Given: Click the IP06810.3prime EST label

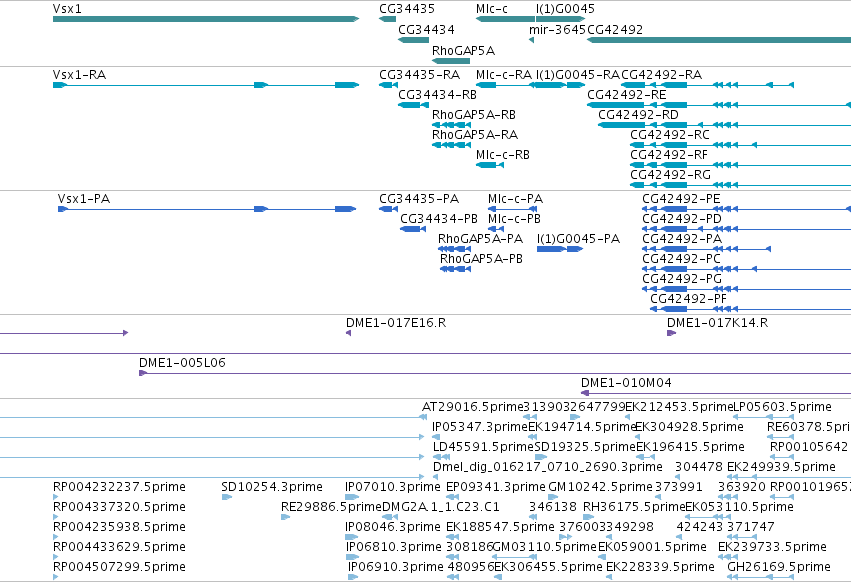Looking at the screenshot, I should click(x=394, y=547).
